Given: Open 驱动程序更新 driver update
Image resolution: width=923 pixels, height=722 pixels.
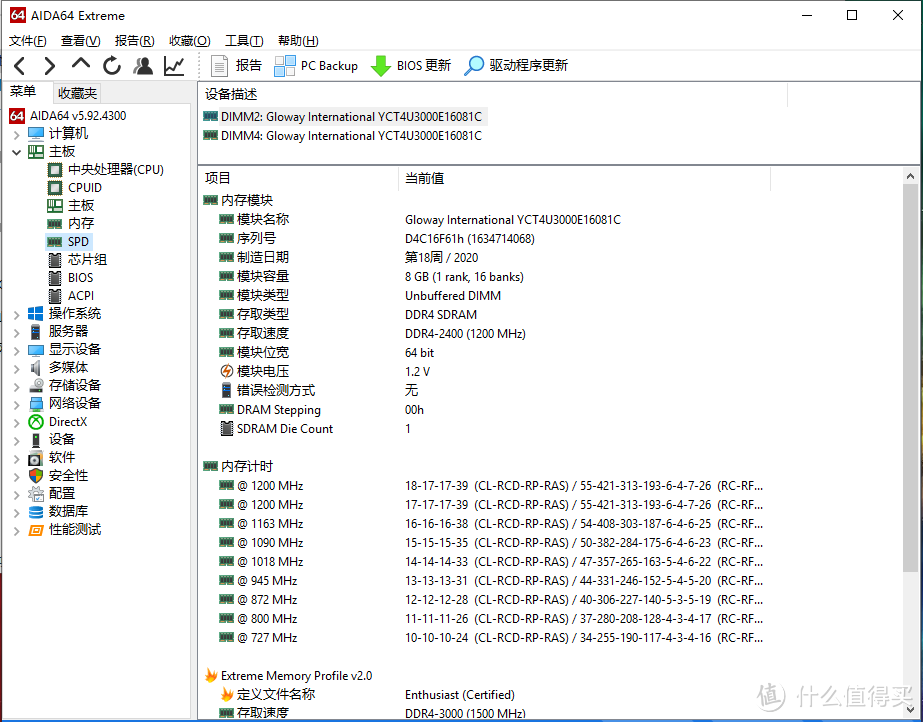Looking at the screenshot, I should click(516, 65).
